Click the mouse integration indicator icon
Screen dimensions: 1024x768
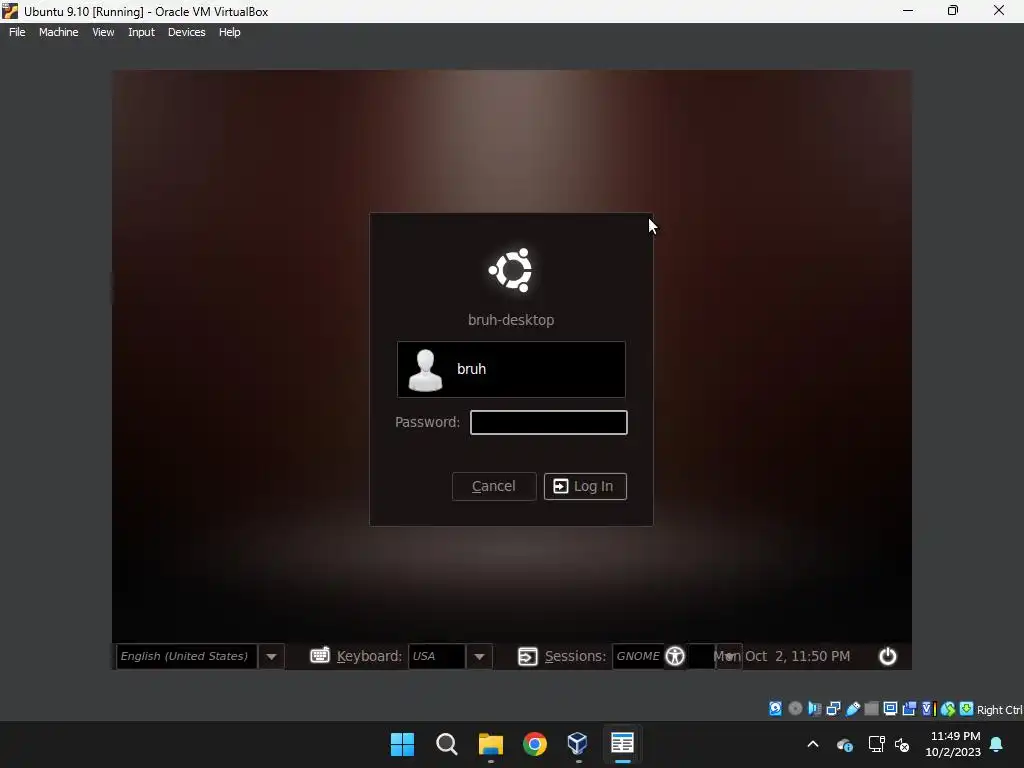pos(948,709)
